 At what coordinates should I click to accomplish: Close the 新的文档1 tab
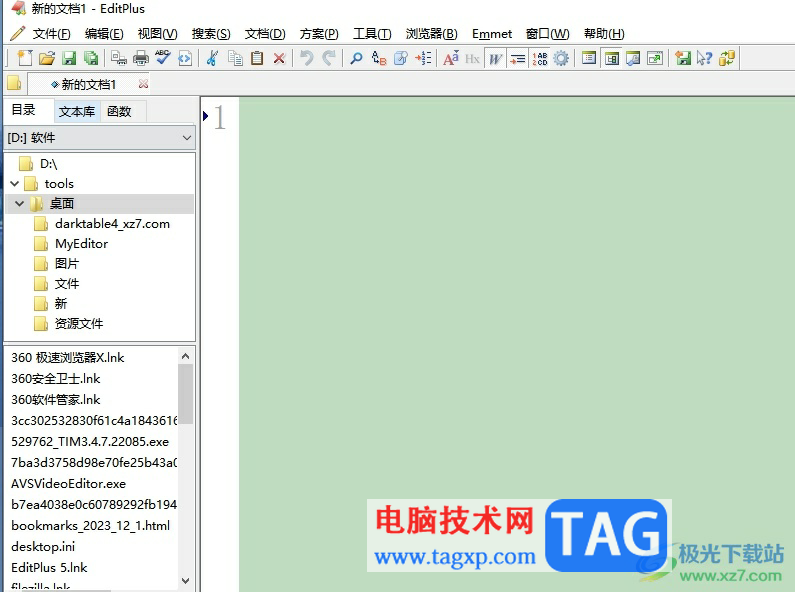[x=143, y=84]
